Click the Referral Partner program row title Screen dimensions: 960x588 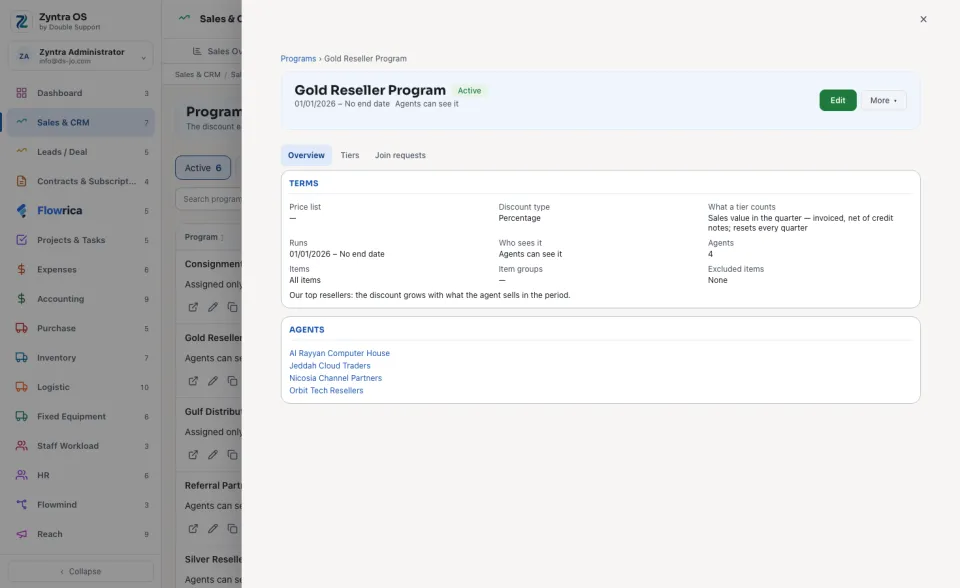(213, 485)
